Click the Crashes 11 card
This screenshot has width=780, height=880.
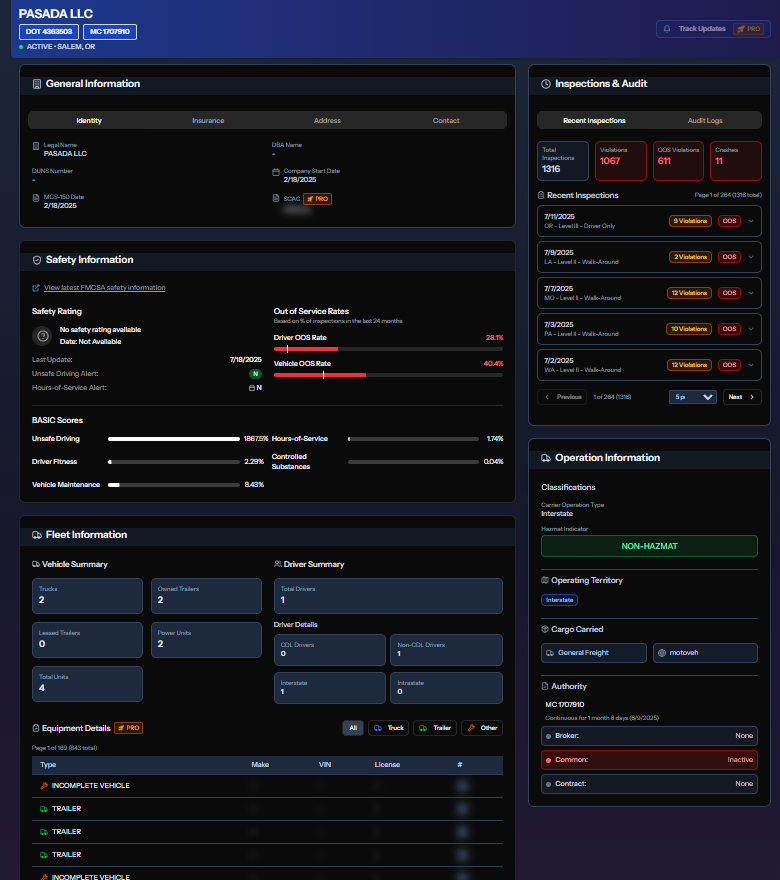tap(736, 161)
